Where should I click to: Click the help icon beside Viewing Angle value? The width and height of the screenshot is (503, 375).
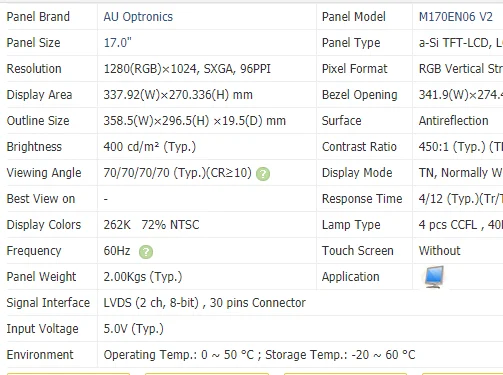263,174
